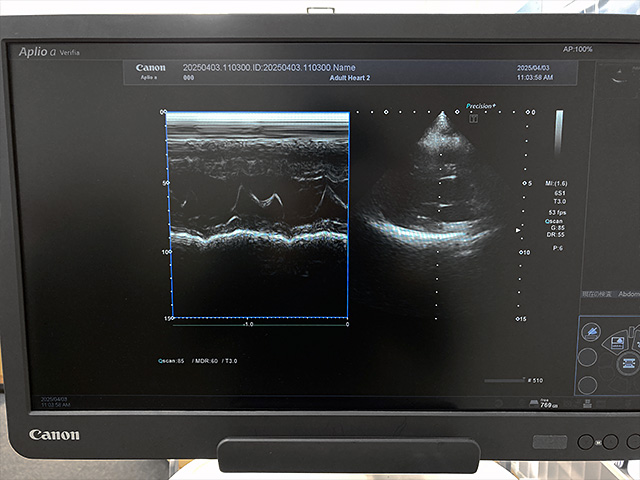Viewport: 640px width, 480px height.
Task: Click the body mark thumbnail at top right
Action: click(620, 75)
